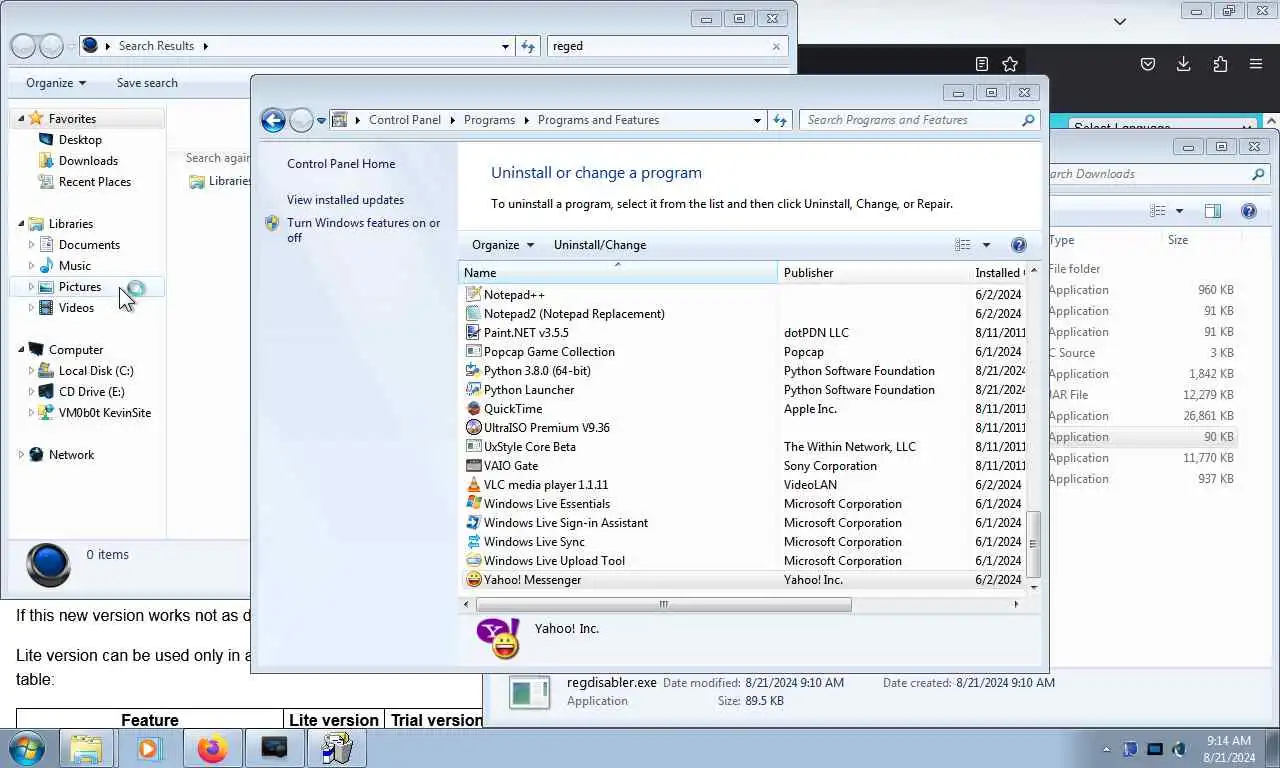This screenshot has width=1280, height=768.
Task: Open Turn Windows features on or off
Action: [x=363, y=230]
